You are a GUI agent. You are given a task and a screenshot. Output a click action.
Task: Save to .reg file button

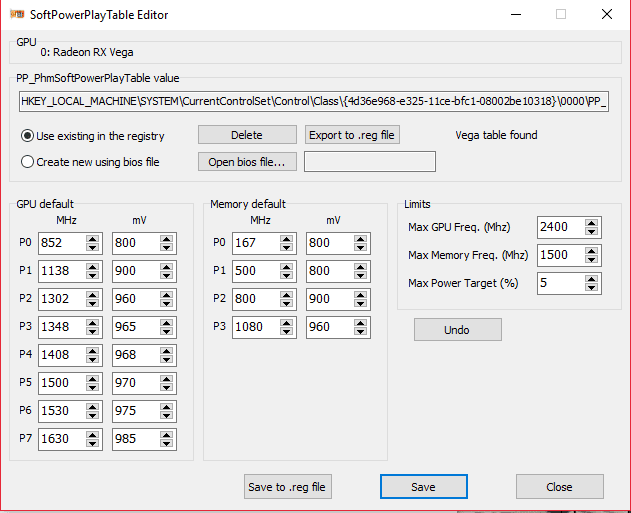(x=288, y=486)
